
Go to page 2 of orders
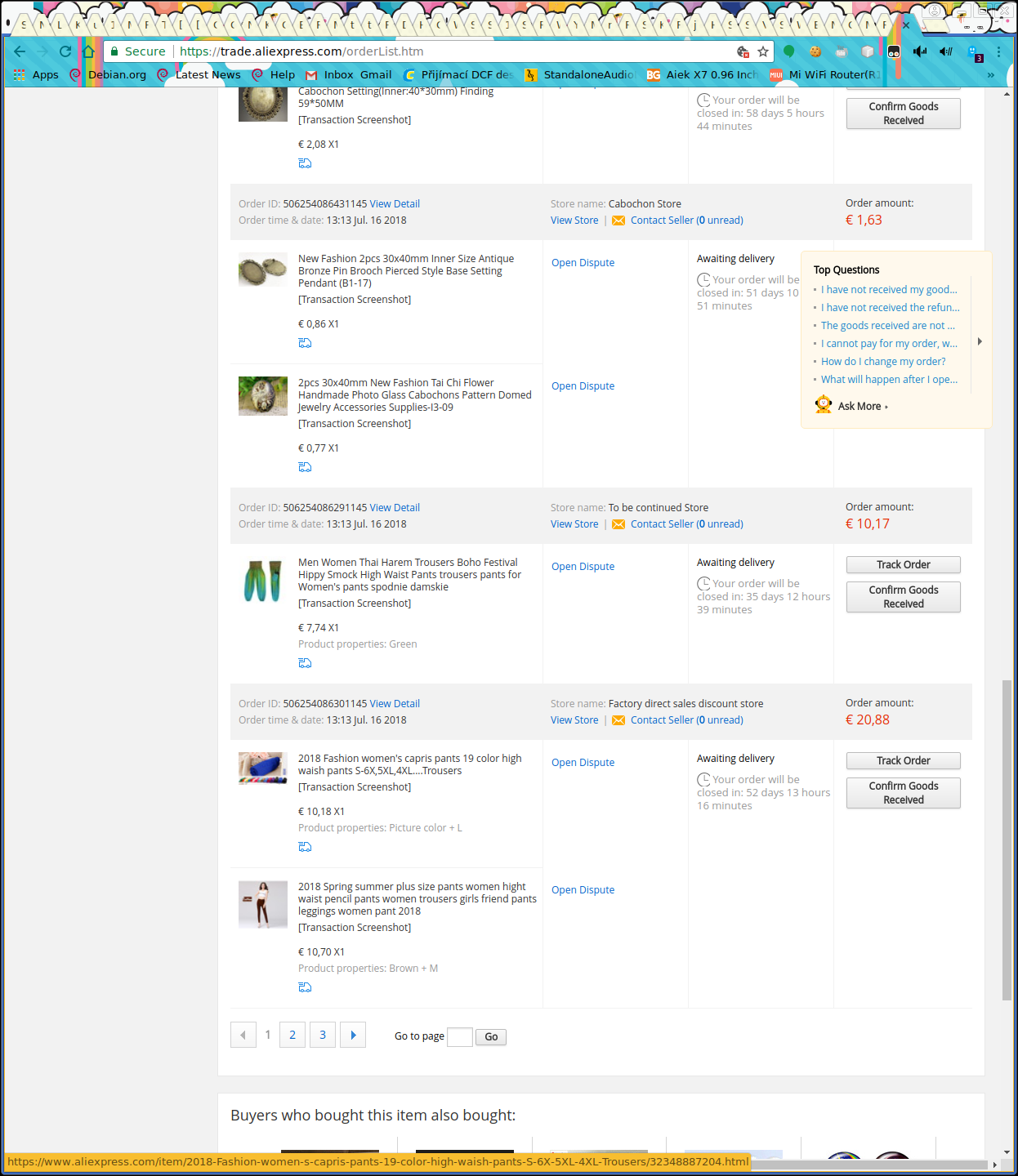[292, 1035]
